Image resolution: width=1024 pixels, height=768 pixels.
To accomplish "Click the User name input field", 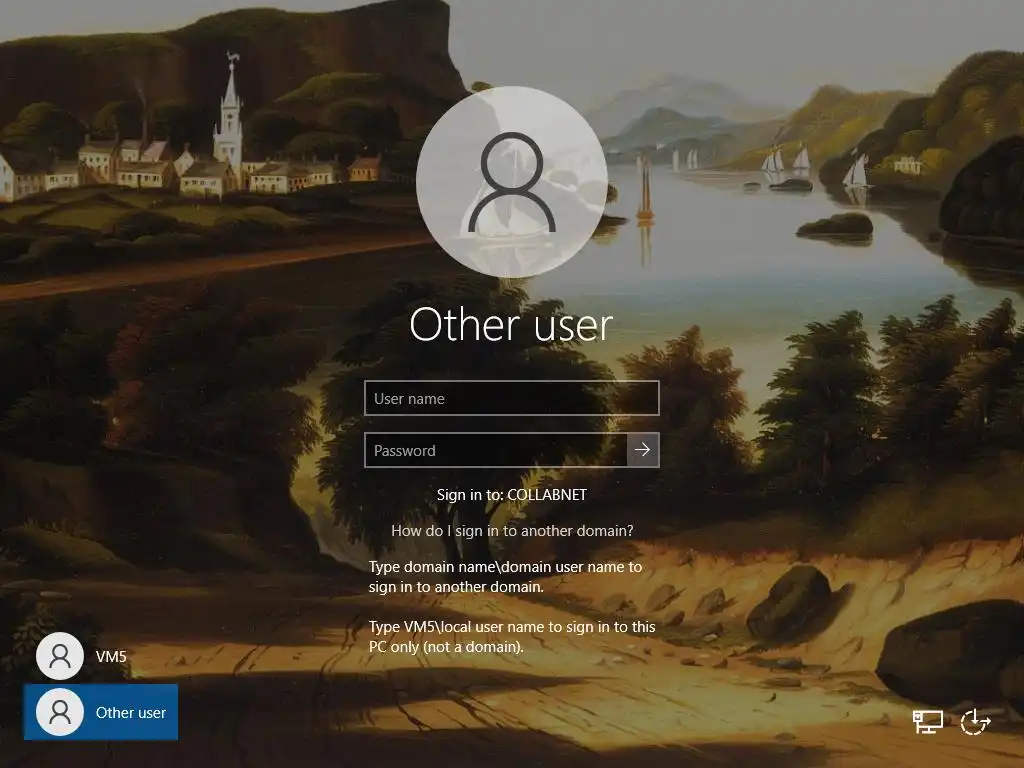I will pyautogui.click(x=511, y=398).
